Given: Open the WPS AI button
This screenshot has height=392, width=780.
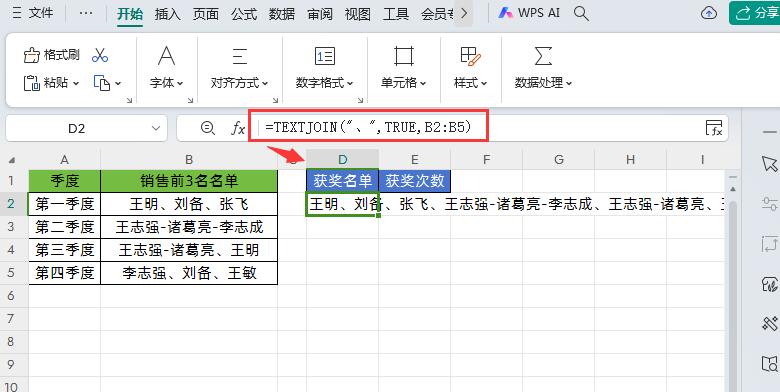Looking at the screenshot, I should click(x=529, y=13).
